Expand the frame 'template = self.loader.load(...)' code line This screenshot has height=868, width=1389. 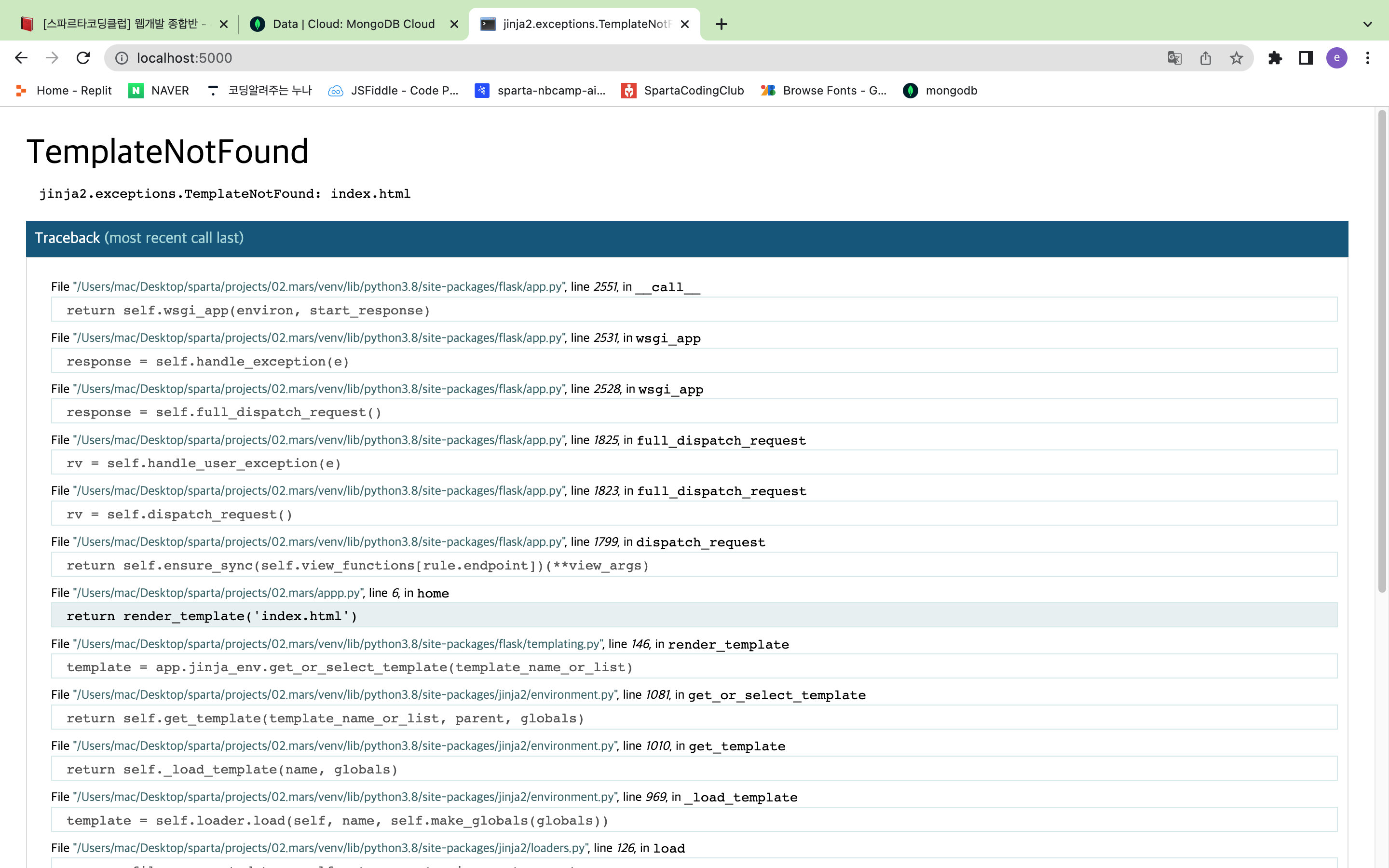[694, 820]
